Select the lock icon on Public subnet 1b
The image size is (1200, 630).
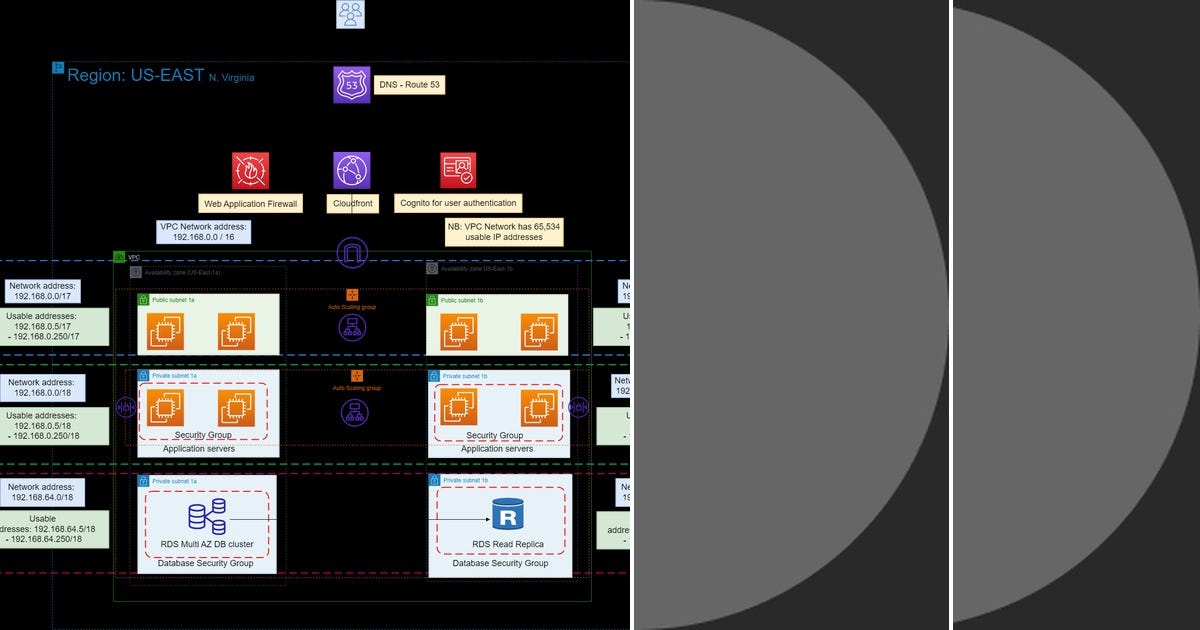point(434,299)
